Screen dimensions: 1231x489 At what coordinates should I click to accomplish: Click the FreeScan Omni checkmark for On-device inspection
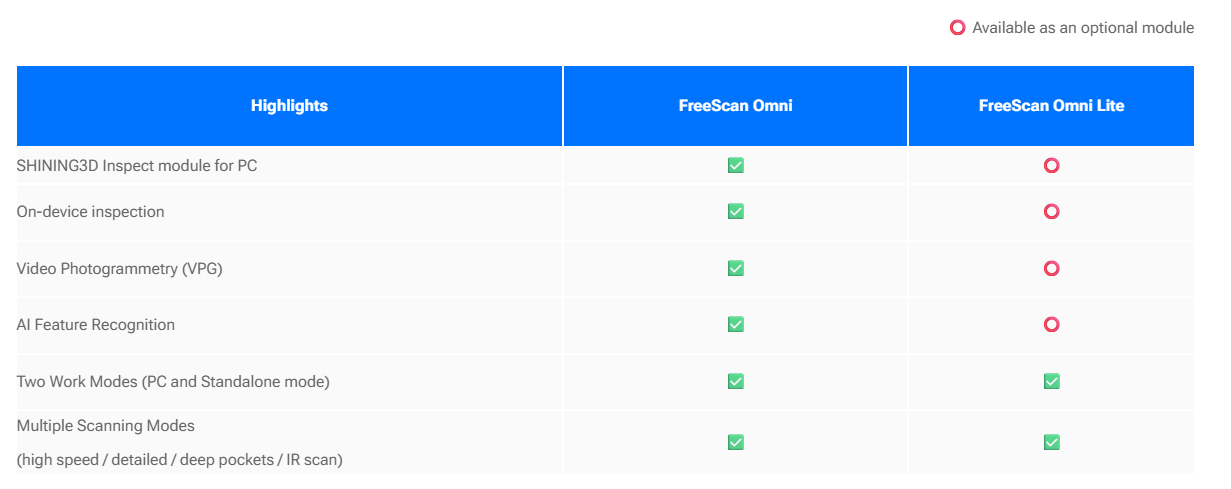point(736,212)
